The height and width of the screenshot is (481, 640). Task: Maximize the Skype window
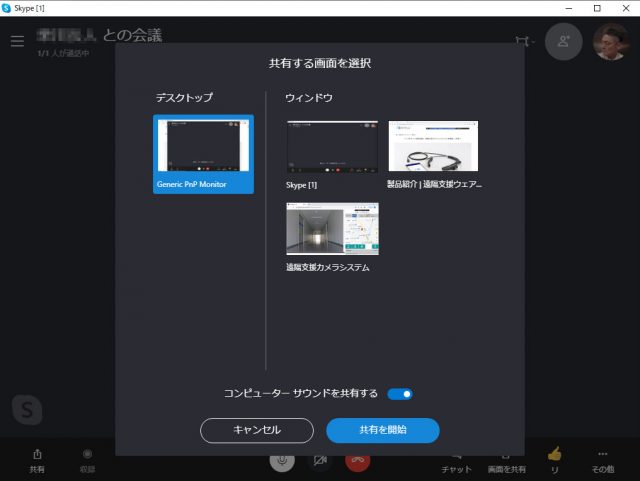click(597, 8)
